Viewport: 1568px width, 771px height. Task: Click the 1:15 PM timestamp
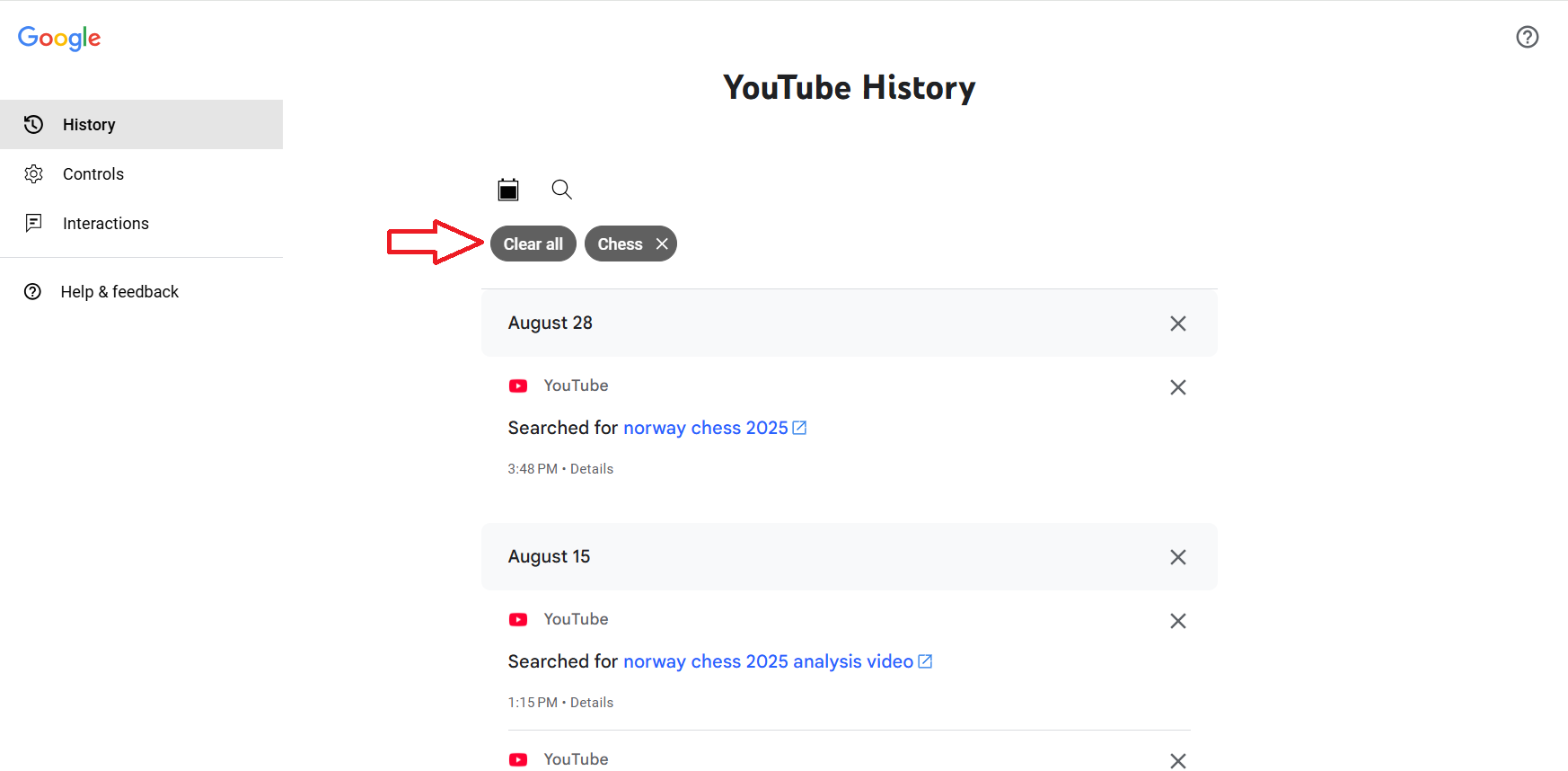coord(533,703)
